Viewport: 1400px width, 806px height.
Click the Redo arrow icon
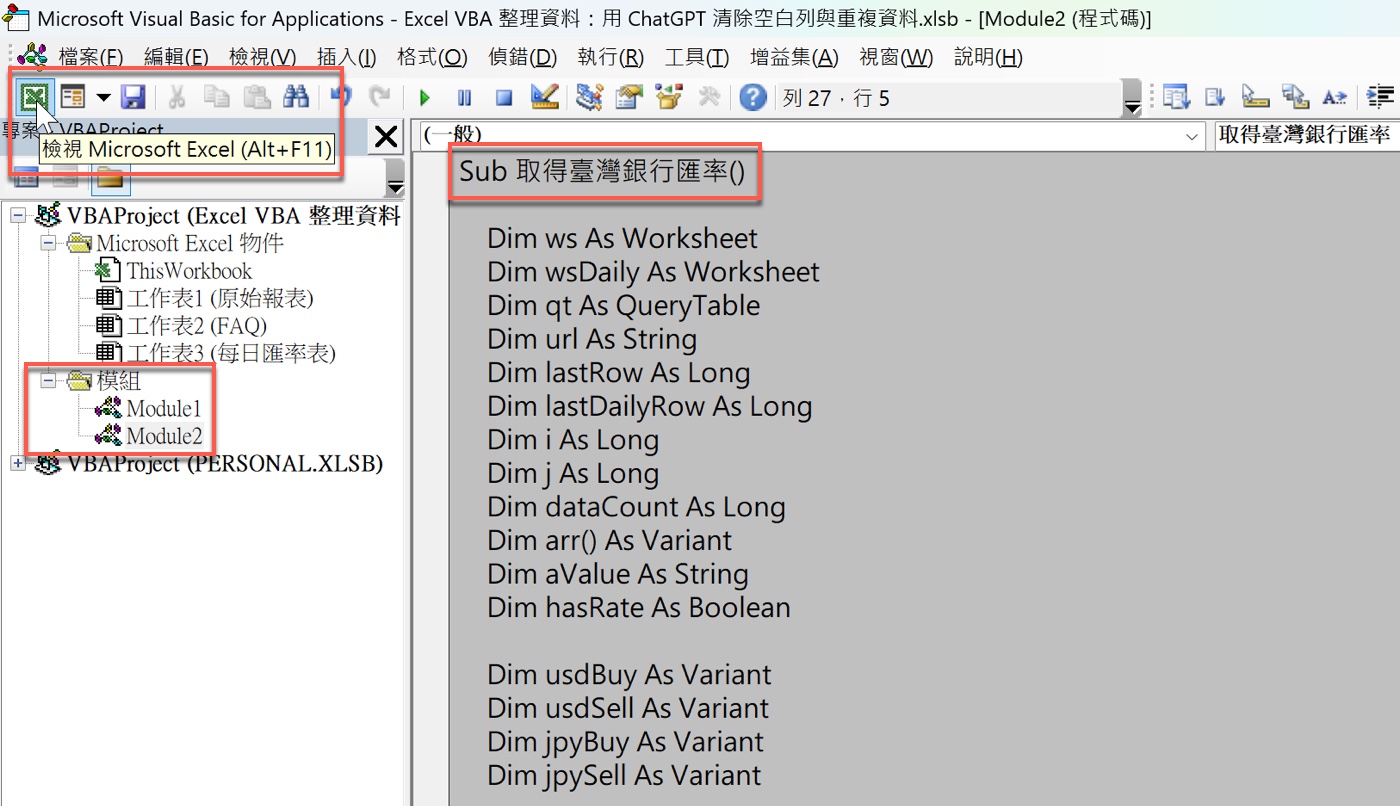pos(380,97)
